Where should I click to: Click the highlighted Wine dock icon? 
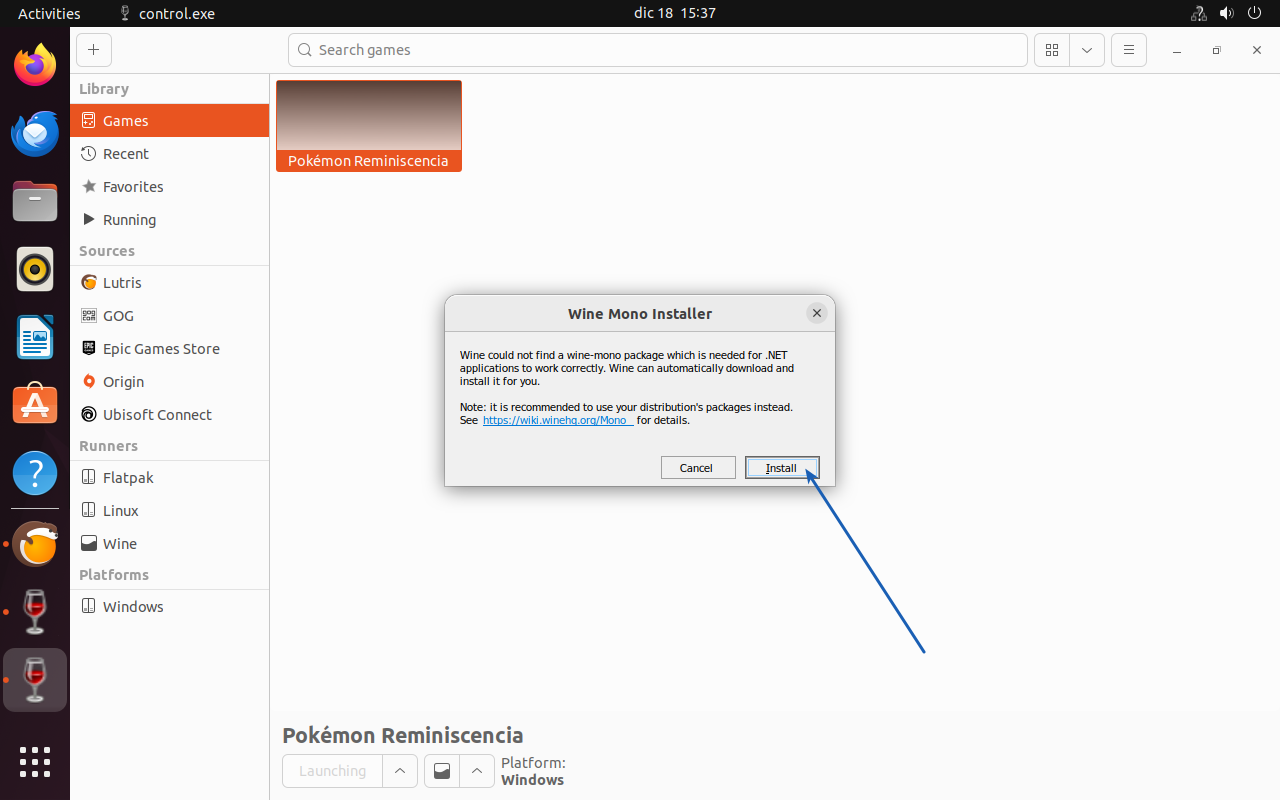[35, 680]
